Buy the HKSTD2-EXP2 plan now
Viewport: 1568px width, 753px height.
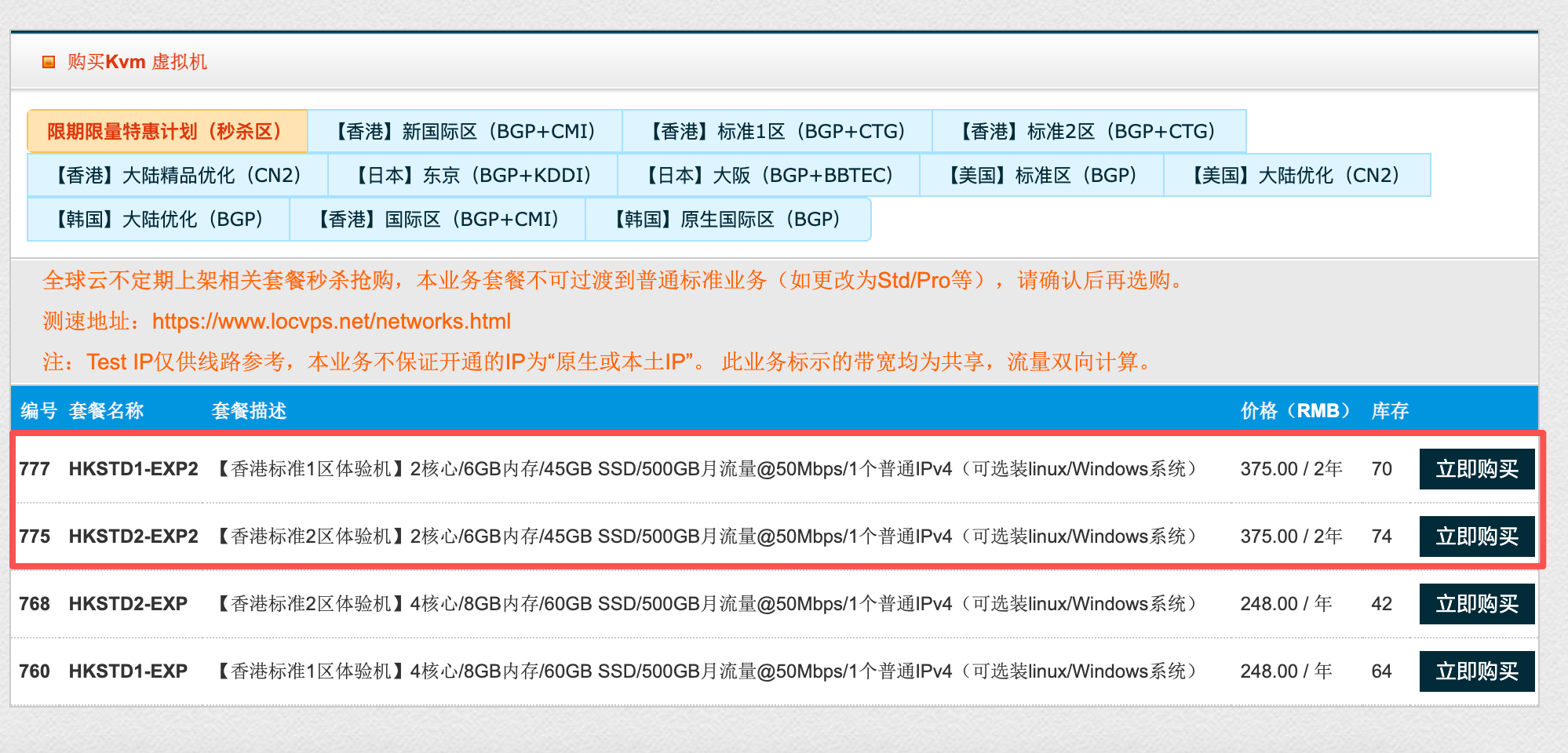[x=1476, y=537]
